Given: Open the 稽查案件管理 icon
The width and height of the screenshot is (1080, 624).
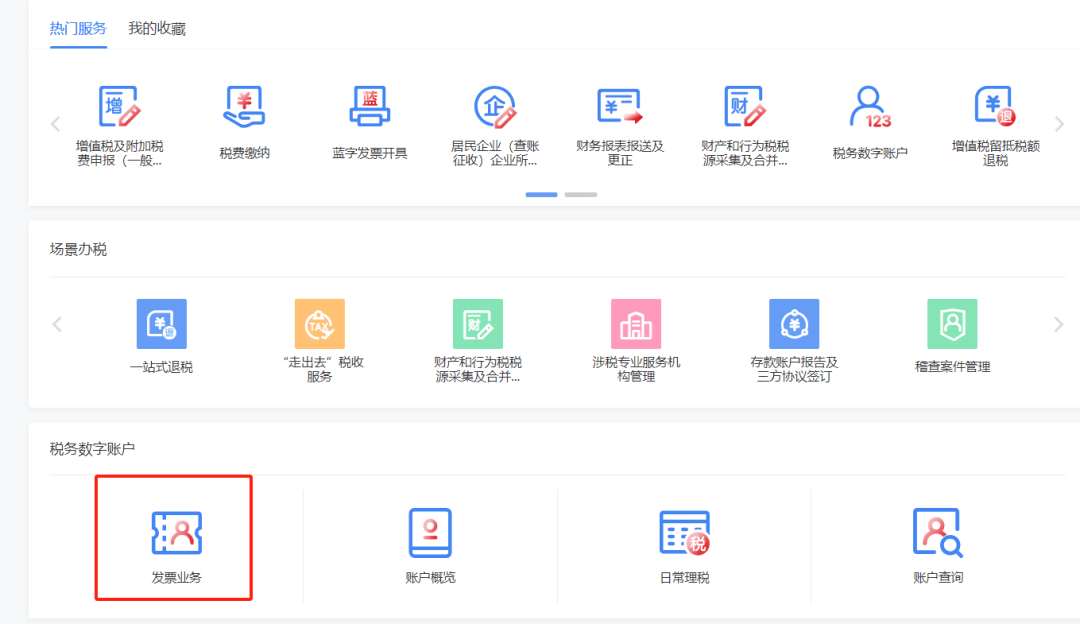Looking at the screenshot, I should click(950, 323).
